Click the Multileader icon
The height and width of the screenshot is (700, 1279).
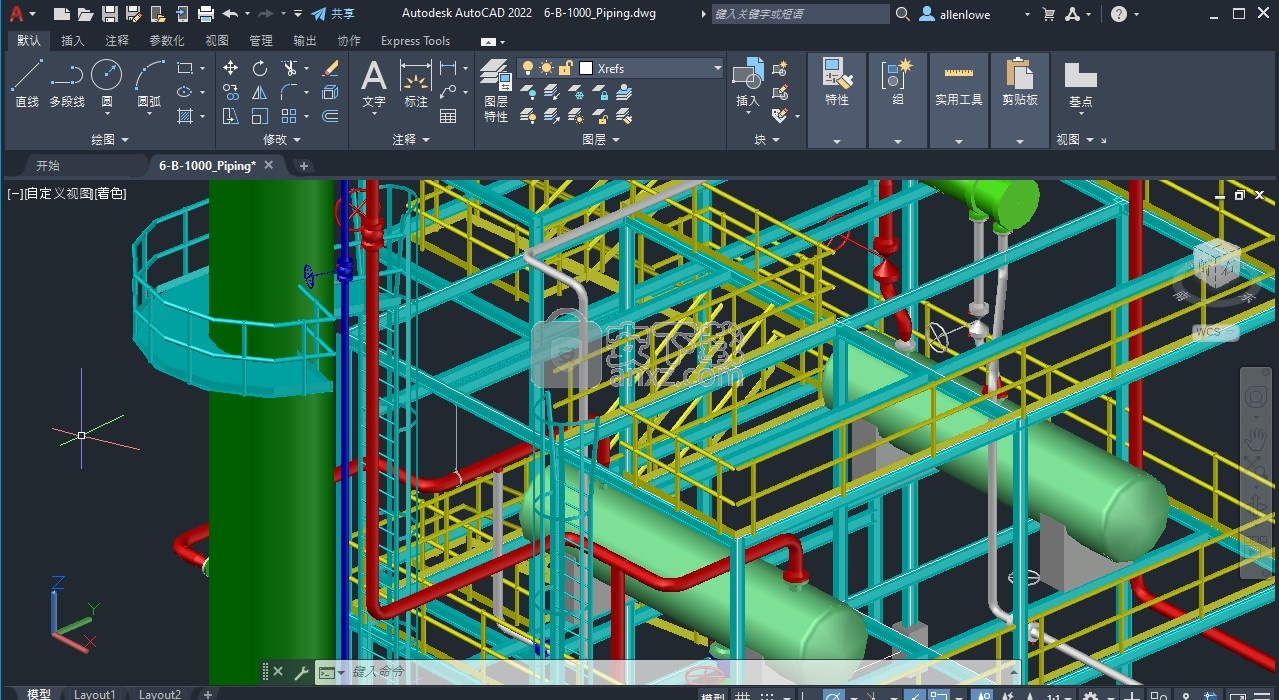tap(448, 92)
